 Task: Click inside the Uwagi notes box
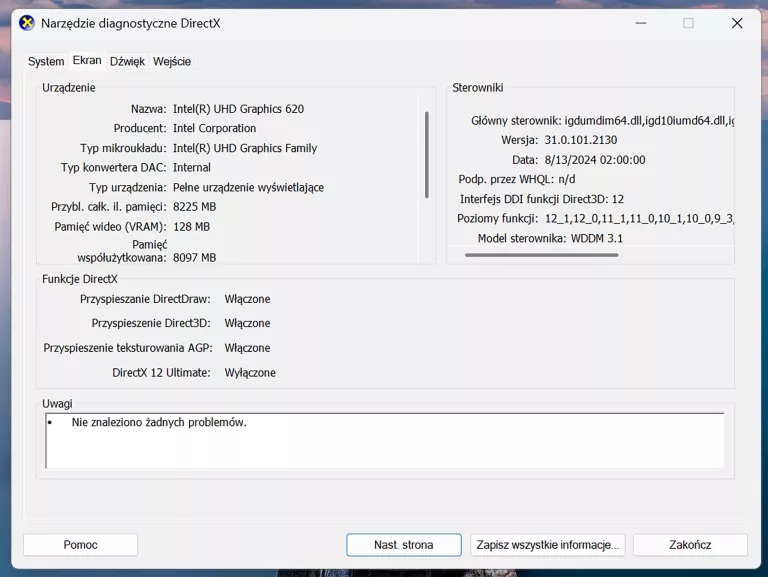point(385,440)
